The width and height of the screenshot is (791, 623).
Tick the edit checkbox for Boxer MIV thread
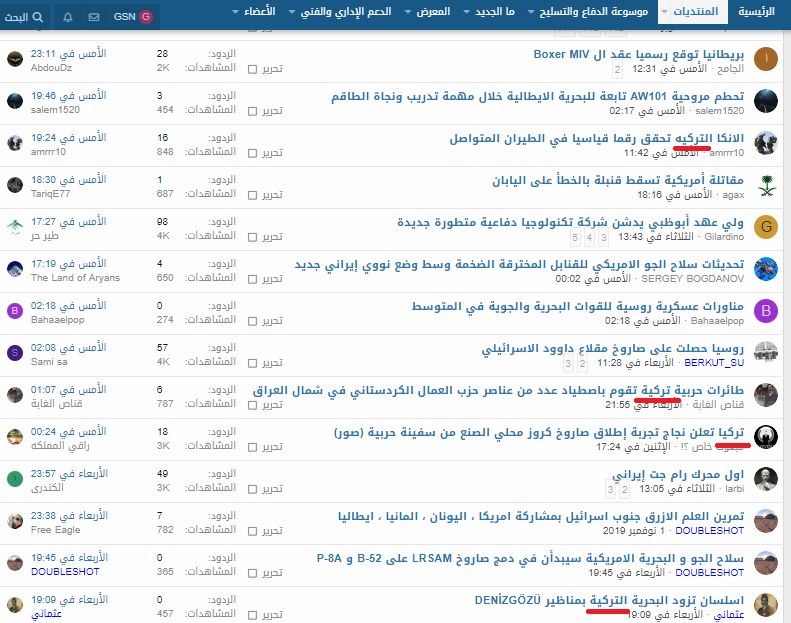[252, 69]
